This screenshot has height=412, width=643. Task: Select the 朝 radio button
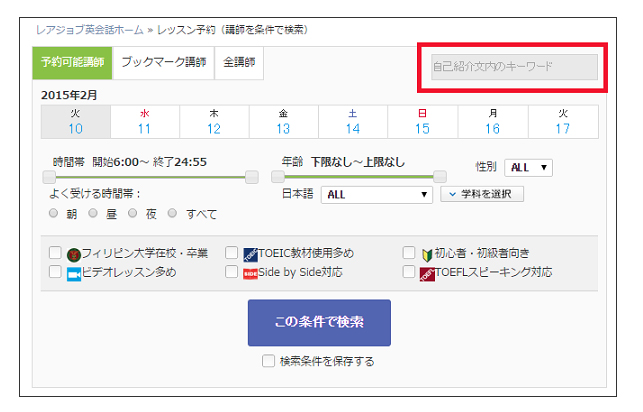point(53,213)
